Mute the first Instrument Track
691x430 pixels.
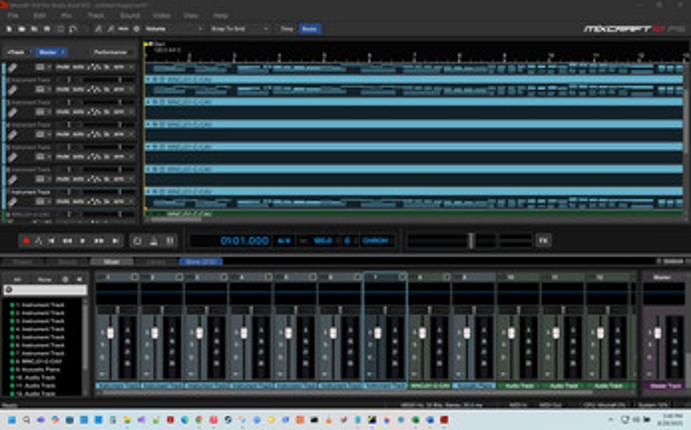point(62,66)
